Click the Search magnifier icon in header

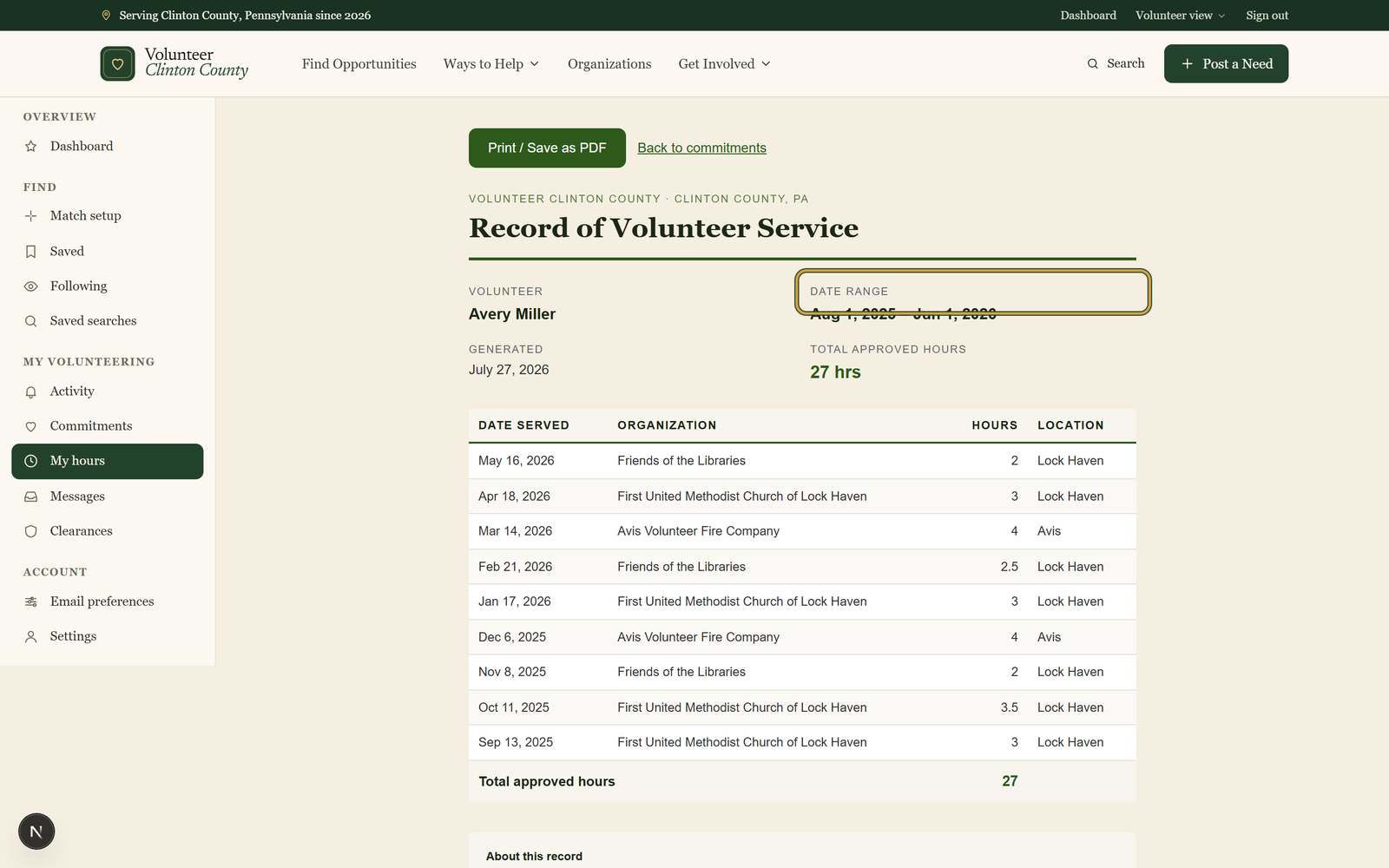(1093, 63)
